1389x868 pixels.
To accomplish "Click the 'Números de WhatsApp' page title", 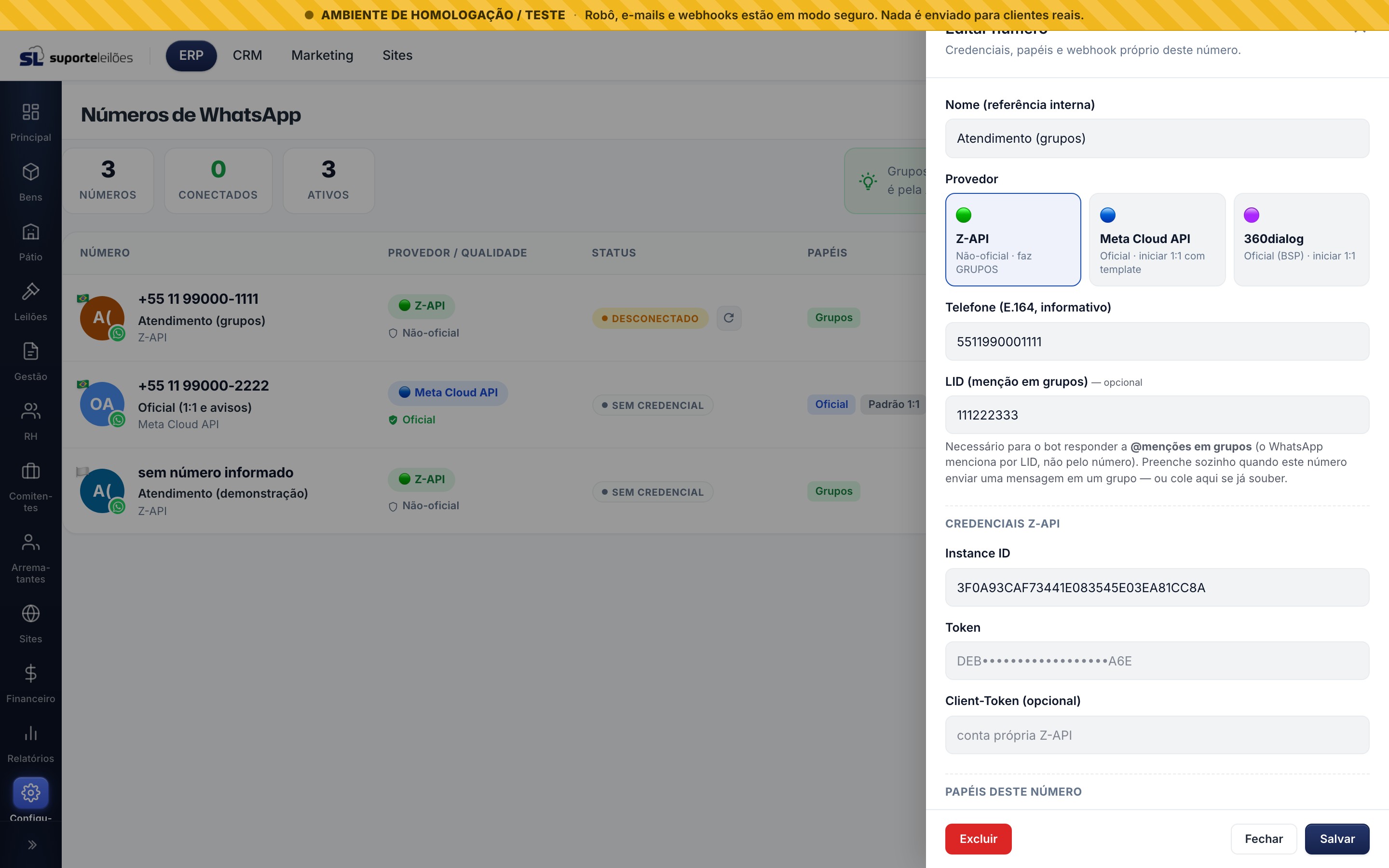I will pyautogui.click(x=191, y=115).
